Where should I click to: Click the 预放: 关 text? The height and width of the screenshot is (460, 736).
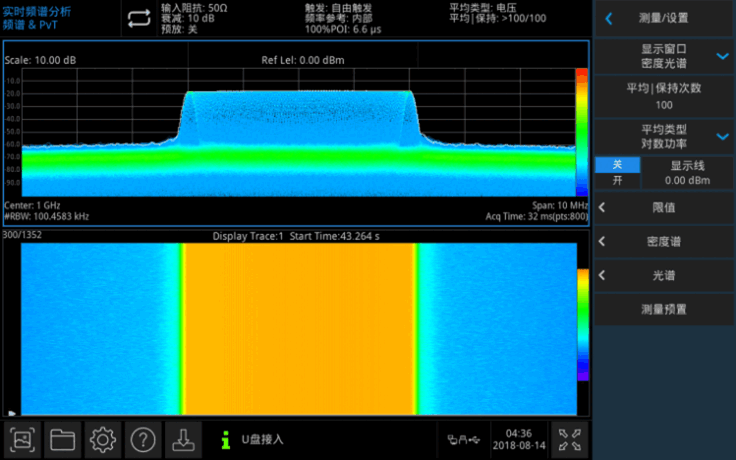(179, 29)
